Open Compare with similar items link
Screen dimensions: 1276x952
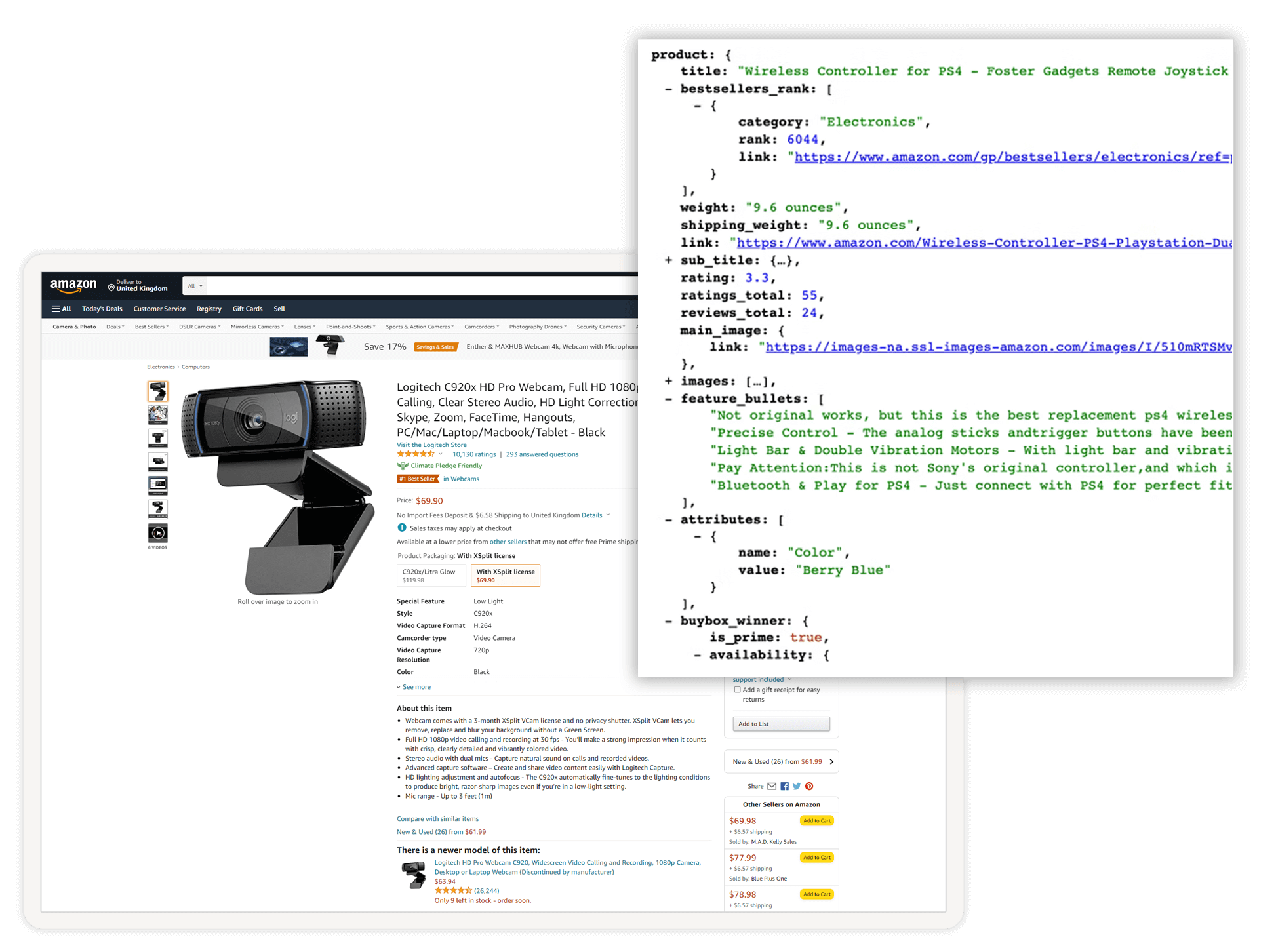437,818
